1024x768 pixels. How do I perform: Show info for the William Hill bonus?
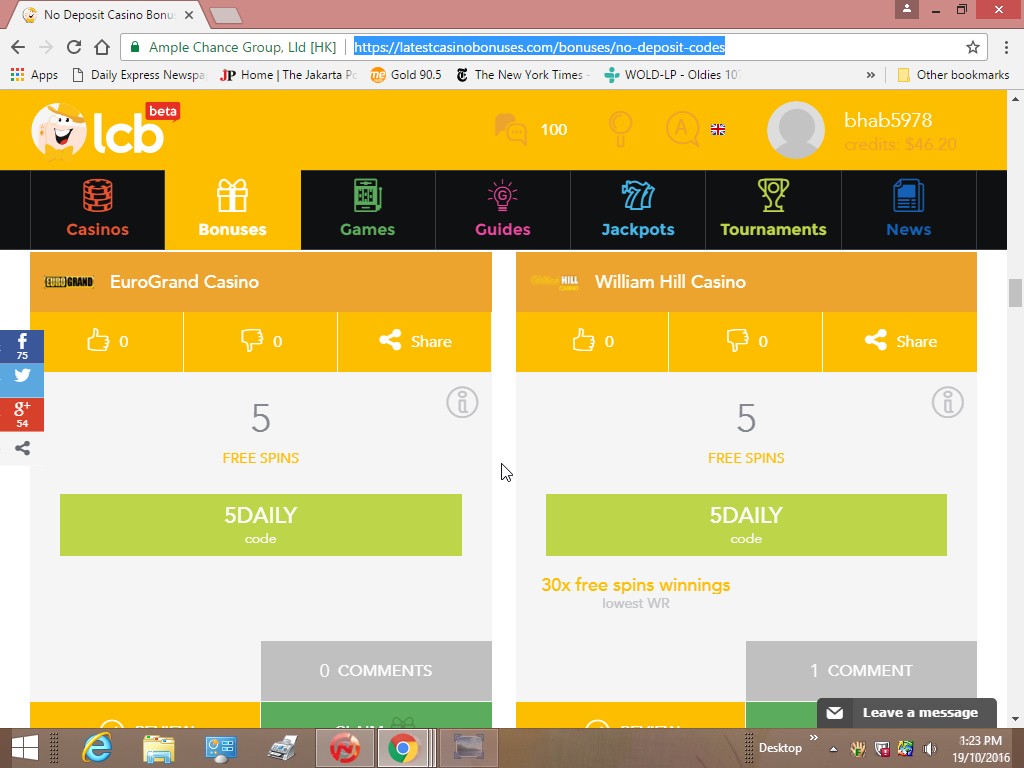[948, 402]
